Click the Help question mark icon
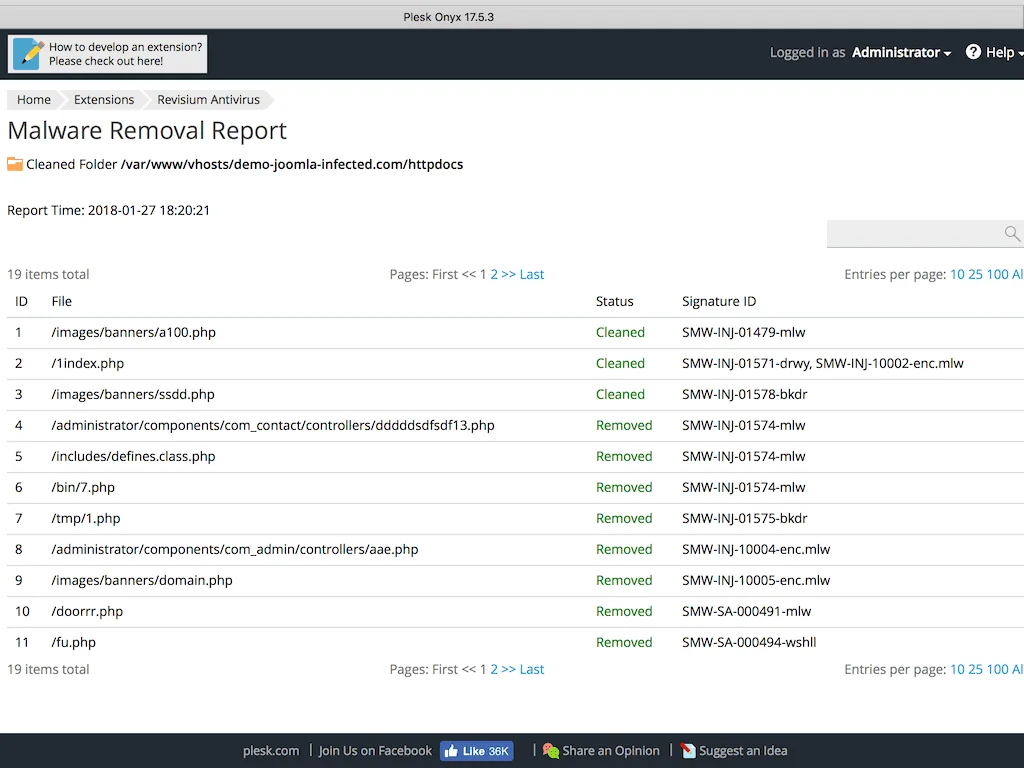1024x768 pixels. point(973,52)
